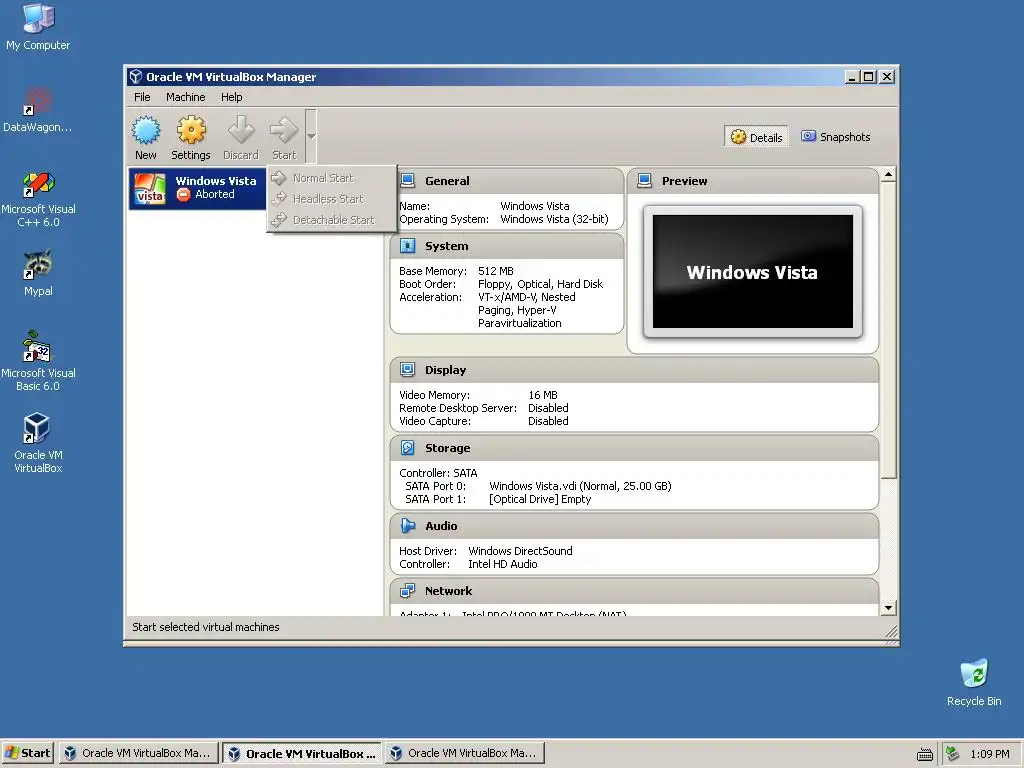This screenshot has width=1024, height=768.
Task: Click the Windows Vista preview thumbnail
Action: [752, 272]
